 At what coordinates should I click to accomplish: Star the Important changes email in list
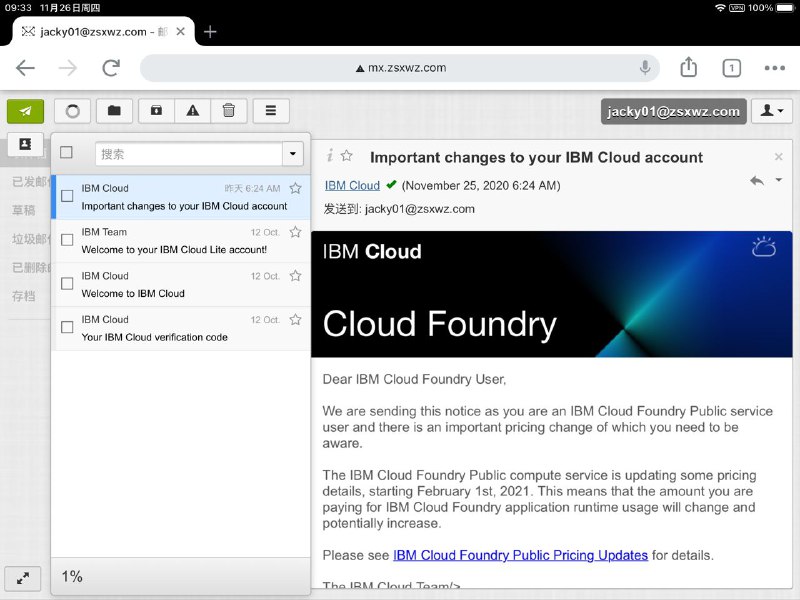[x=295, y=188]
